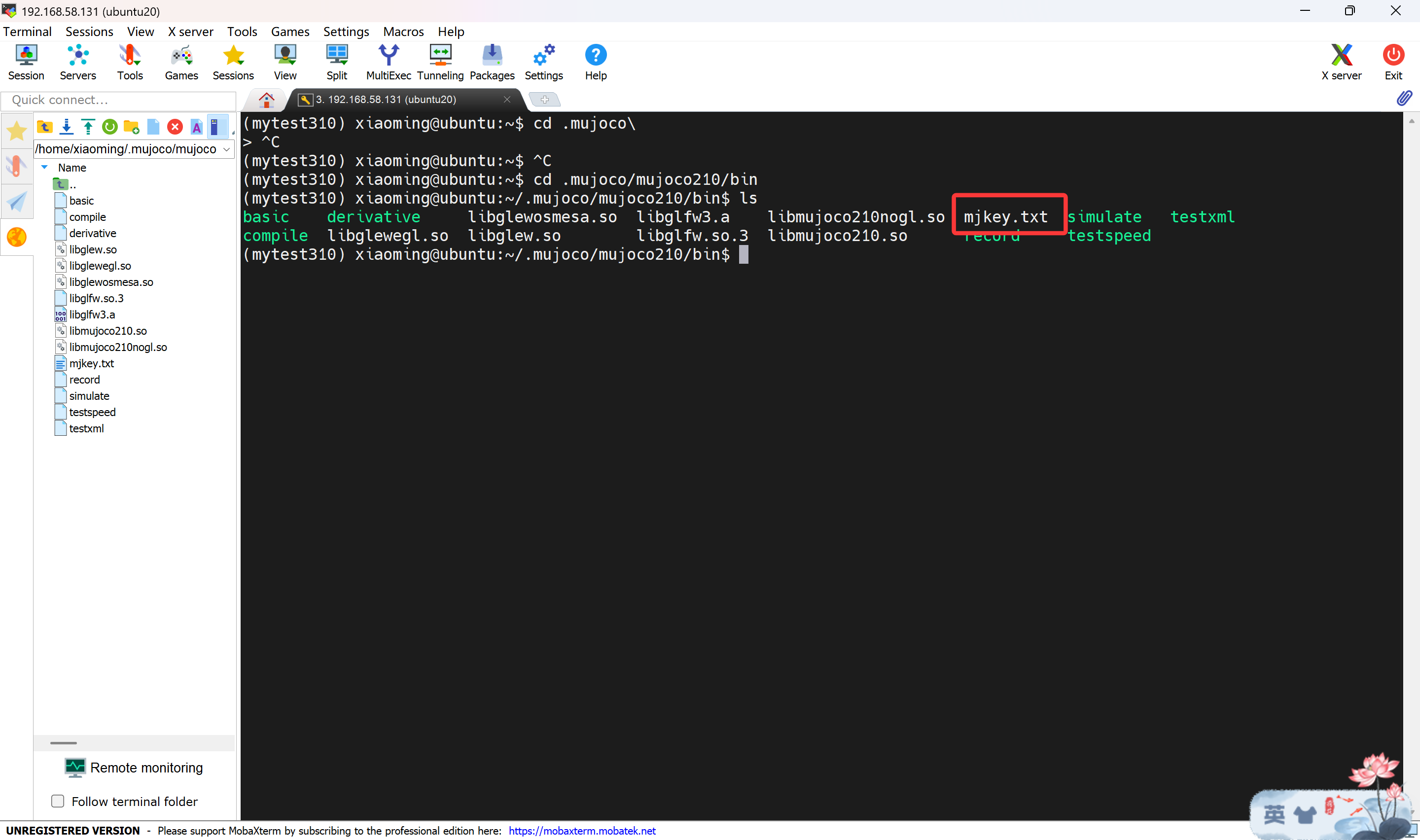This screenshot has height=840, width=1420.
Task: Click Remote monitoring button
Action: [x=134, y=768]
